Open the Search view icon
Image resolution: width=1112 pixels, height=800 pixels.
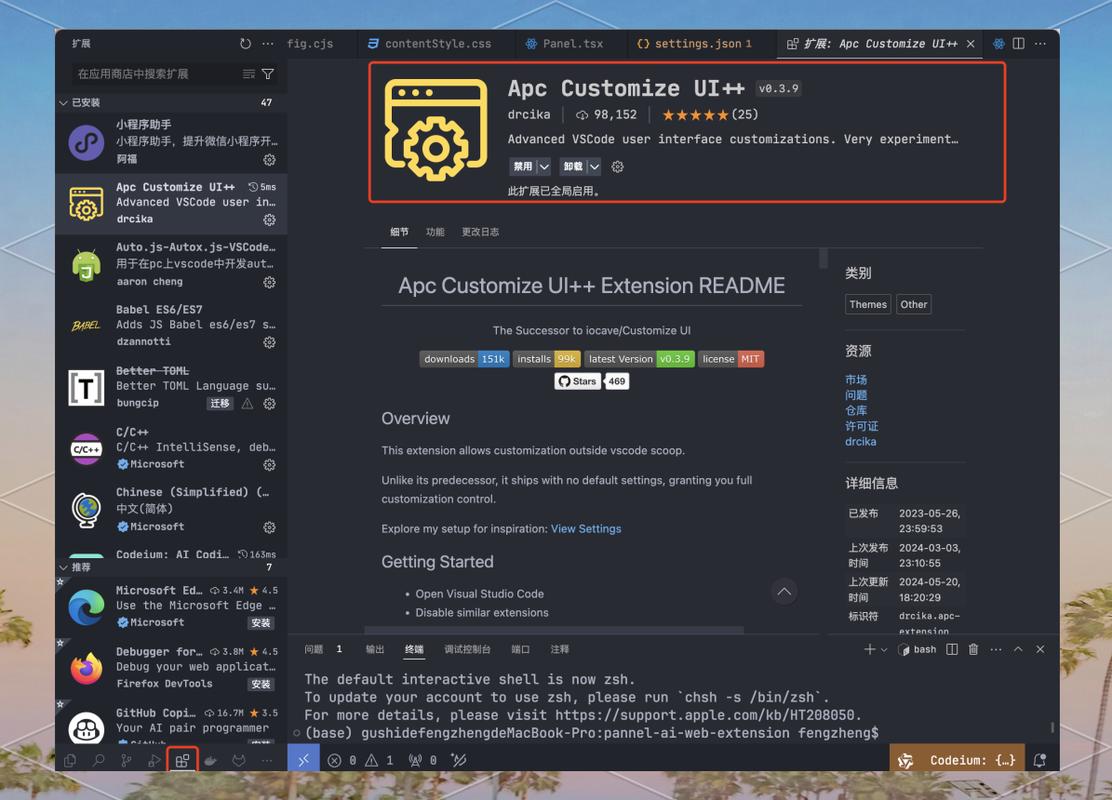tap(99, 761)
